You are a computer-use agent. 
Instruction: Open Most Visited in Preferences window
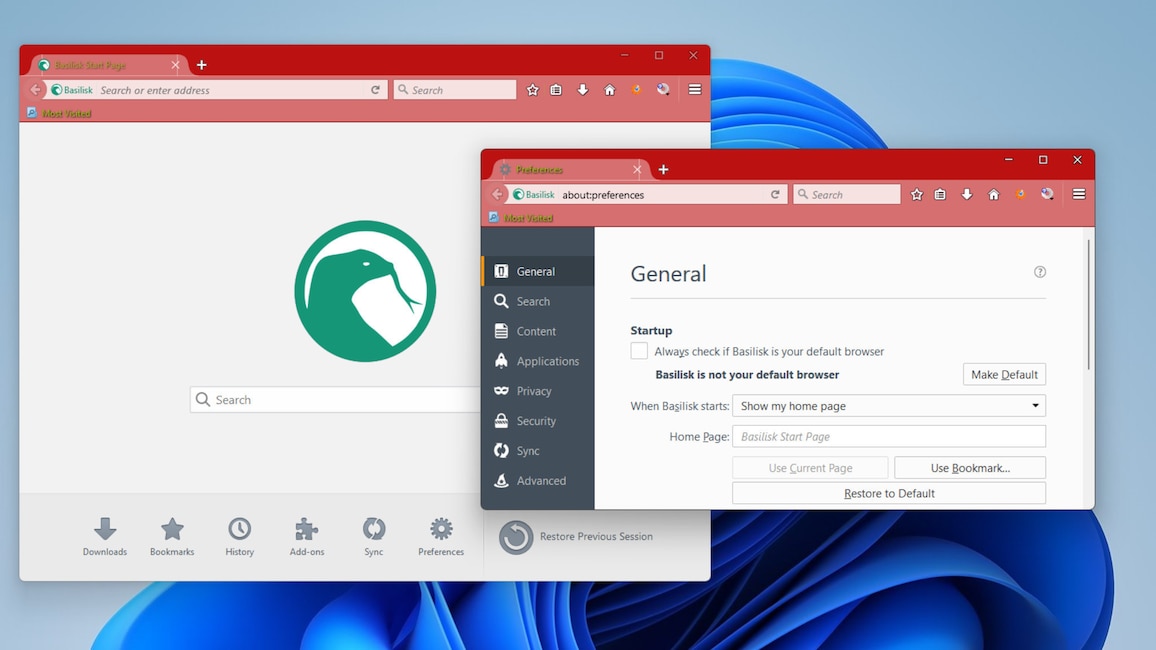pos(520,217)
